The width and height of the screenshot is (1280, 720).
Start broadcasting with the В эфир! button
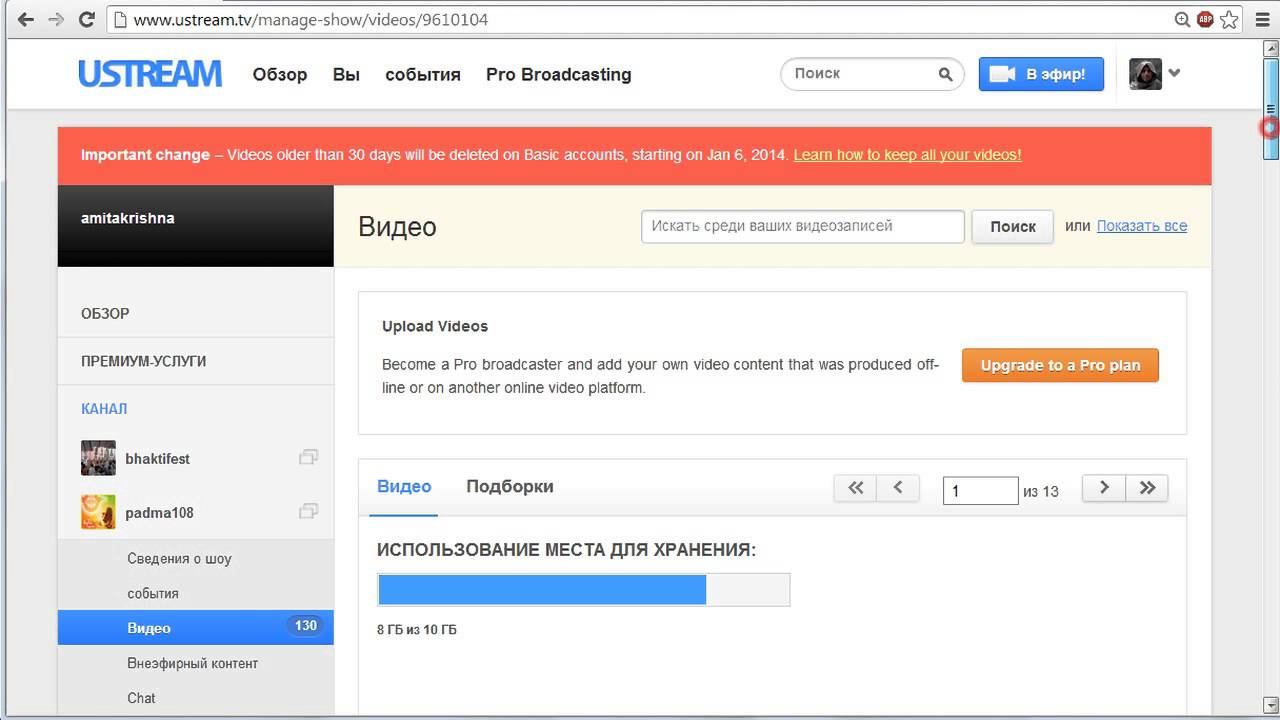[1040, 74]
